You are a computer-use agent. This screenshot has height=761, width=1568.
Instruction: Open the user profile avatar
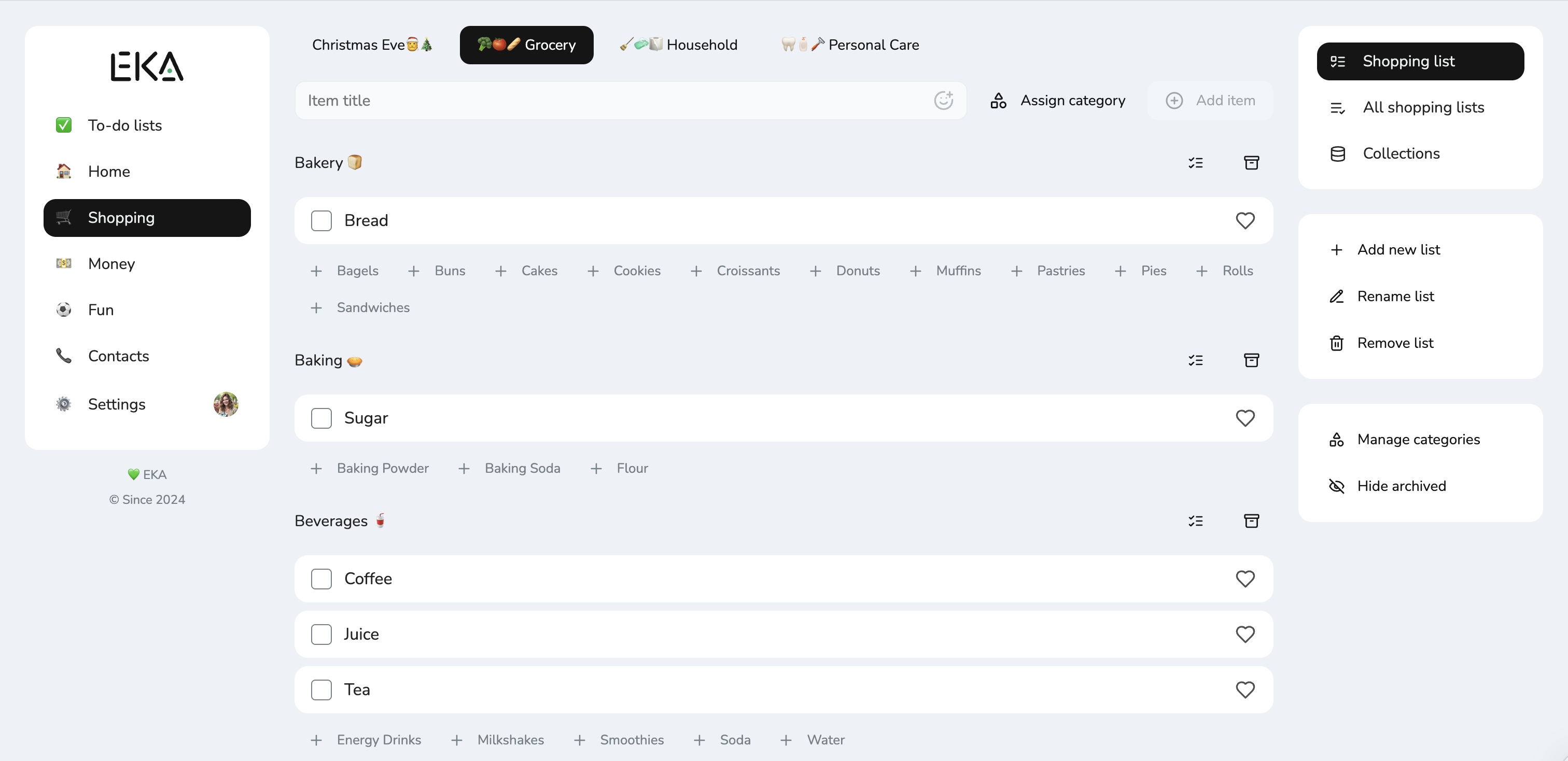click(x=226, y=404)
